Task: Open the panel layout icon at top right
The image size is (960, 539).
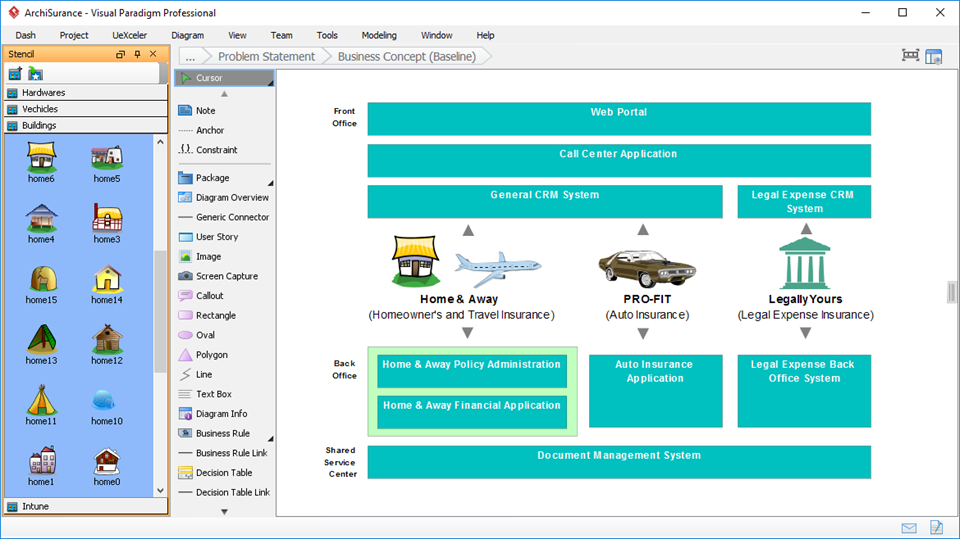Action: (x=934, y=56)
